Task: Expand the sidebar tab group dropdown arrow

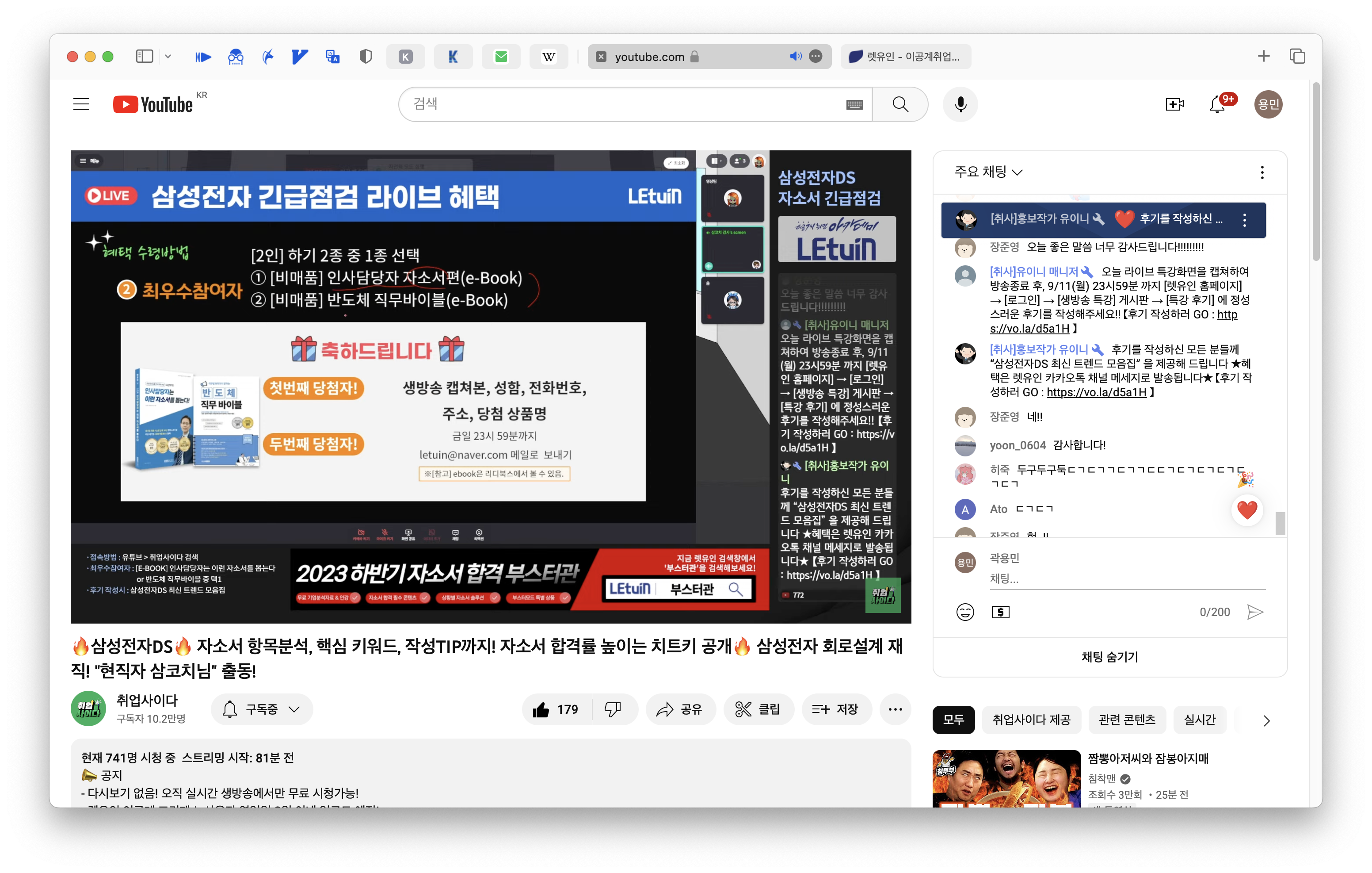Action: click(168, 57)
